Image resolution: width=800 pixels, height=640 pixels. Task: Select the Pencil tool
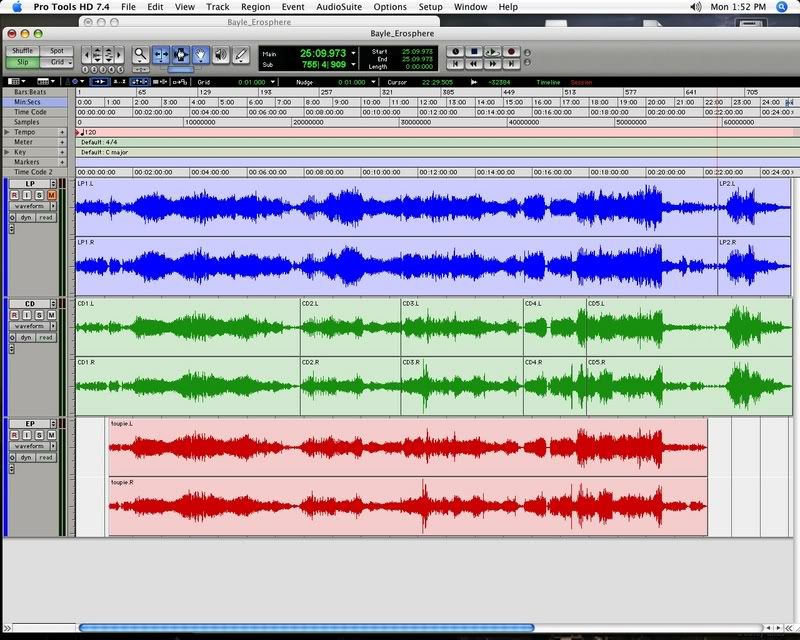pyautogui.click(x=240, y=55)
